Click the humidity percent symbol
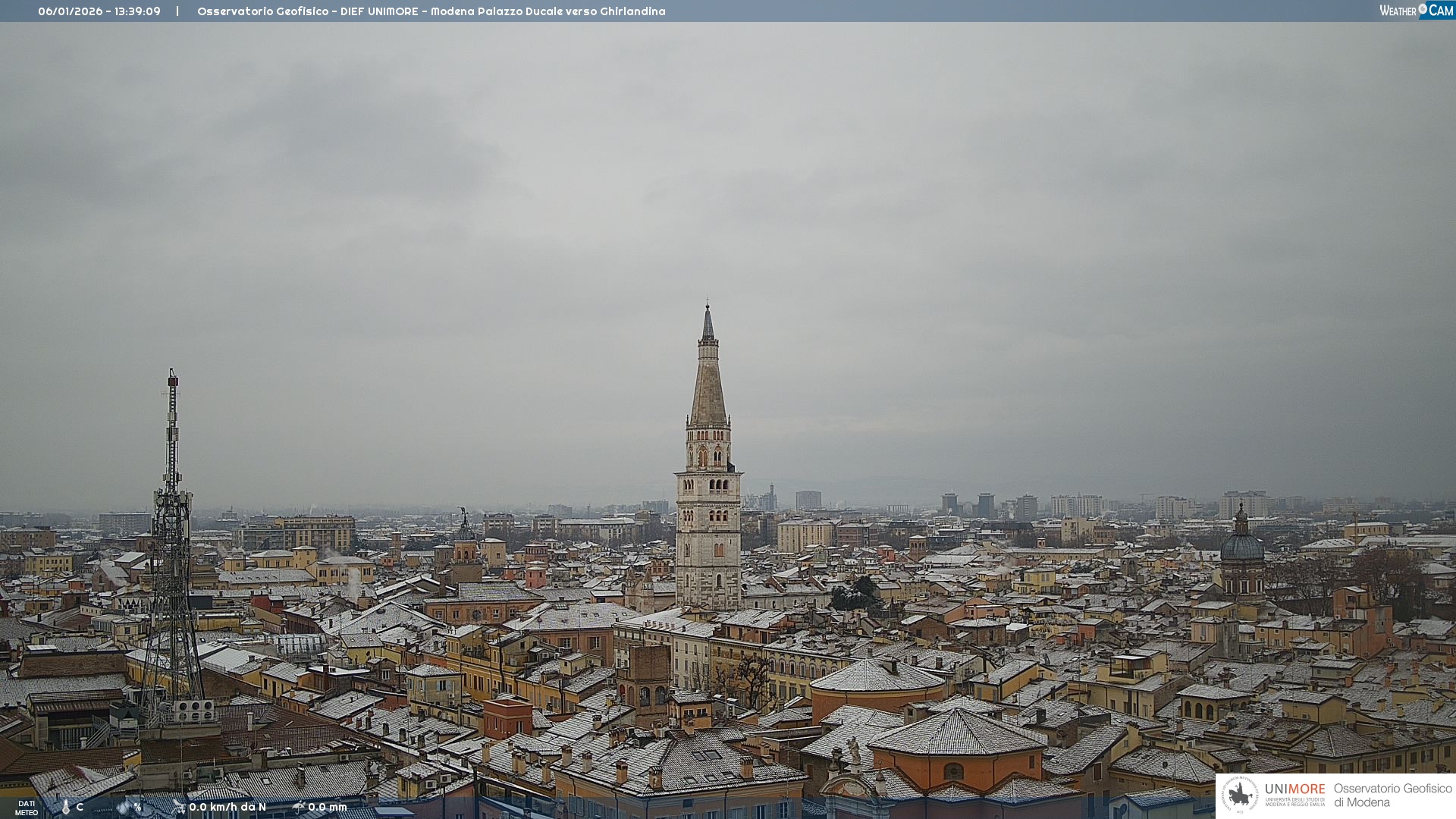 pos(137,807)
